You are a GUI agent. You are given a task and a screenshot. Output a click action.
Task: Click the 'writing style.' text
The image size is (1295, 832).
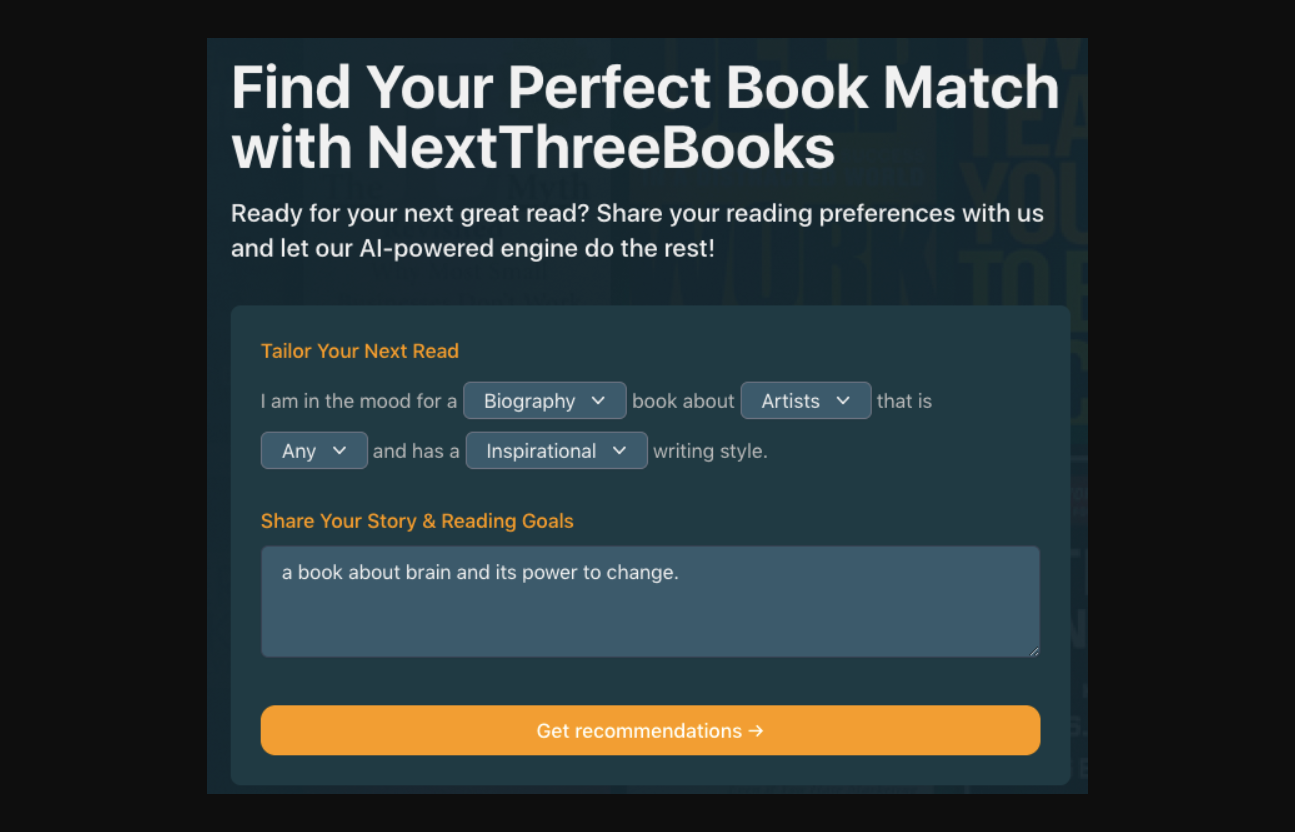pos(710,451)
